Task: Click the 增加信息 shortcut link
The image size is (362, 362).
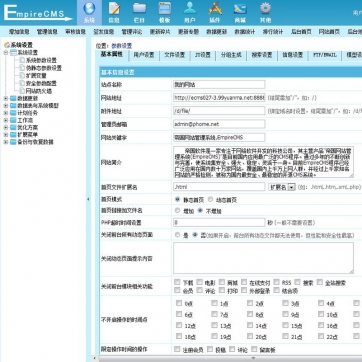Action: [x=19, y=32]
